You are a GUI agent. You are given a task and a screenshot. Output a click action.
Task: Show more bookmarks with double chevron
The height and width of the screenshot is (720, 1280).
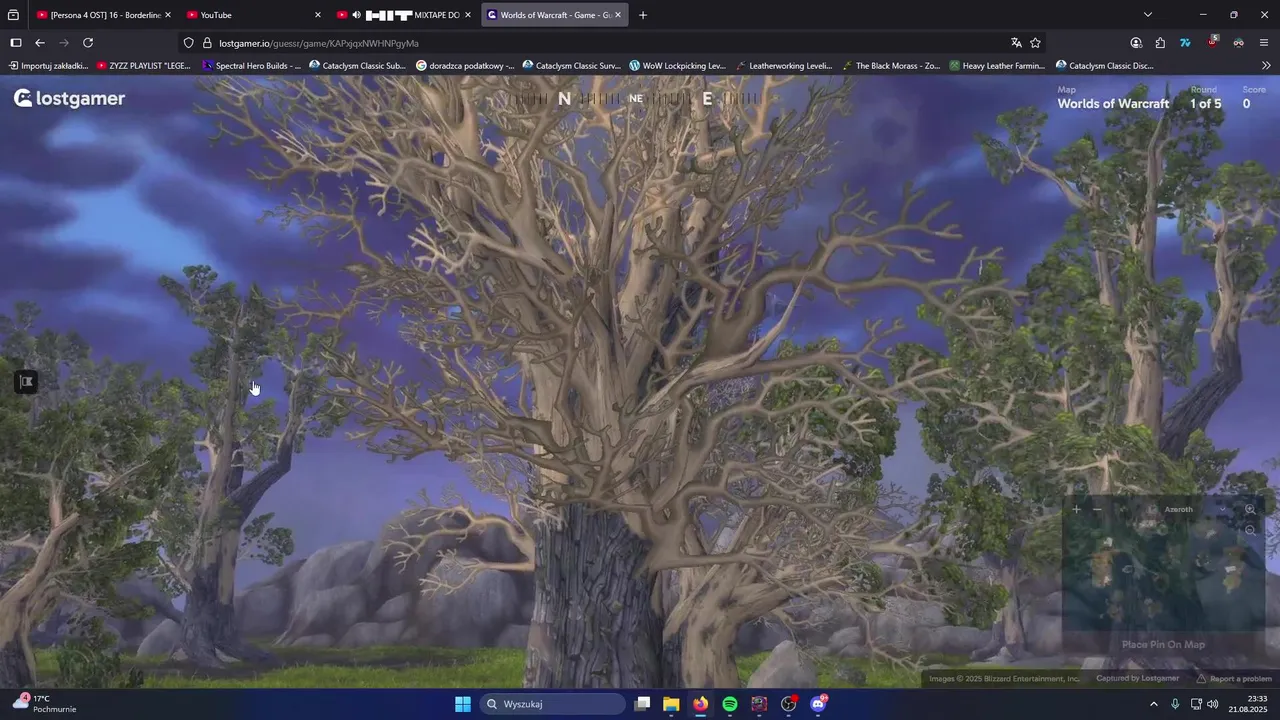[1266, 66]
